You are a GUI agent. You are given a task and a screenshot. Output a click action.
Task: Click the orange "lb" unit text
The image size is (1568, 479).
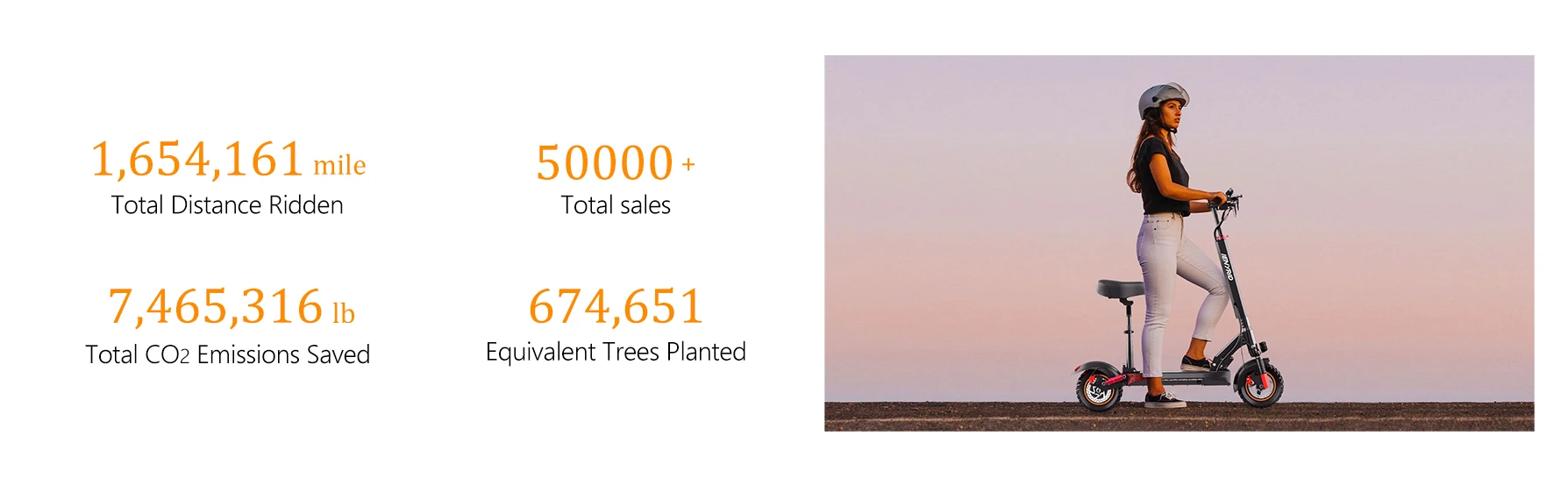(344, 313)
